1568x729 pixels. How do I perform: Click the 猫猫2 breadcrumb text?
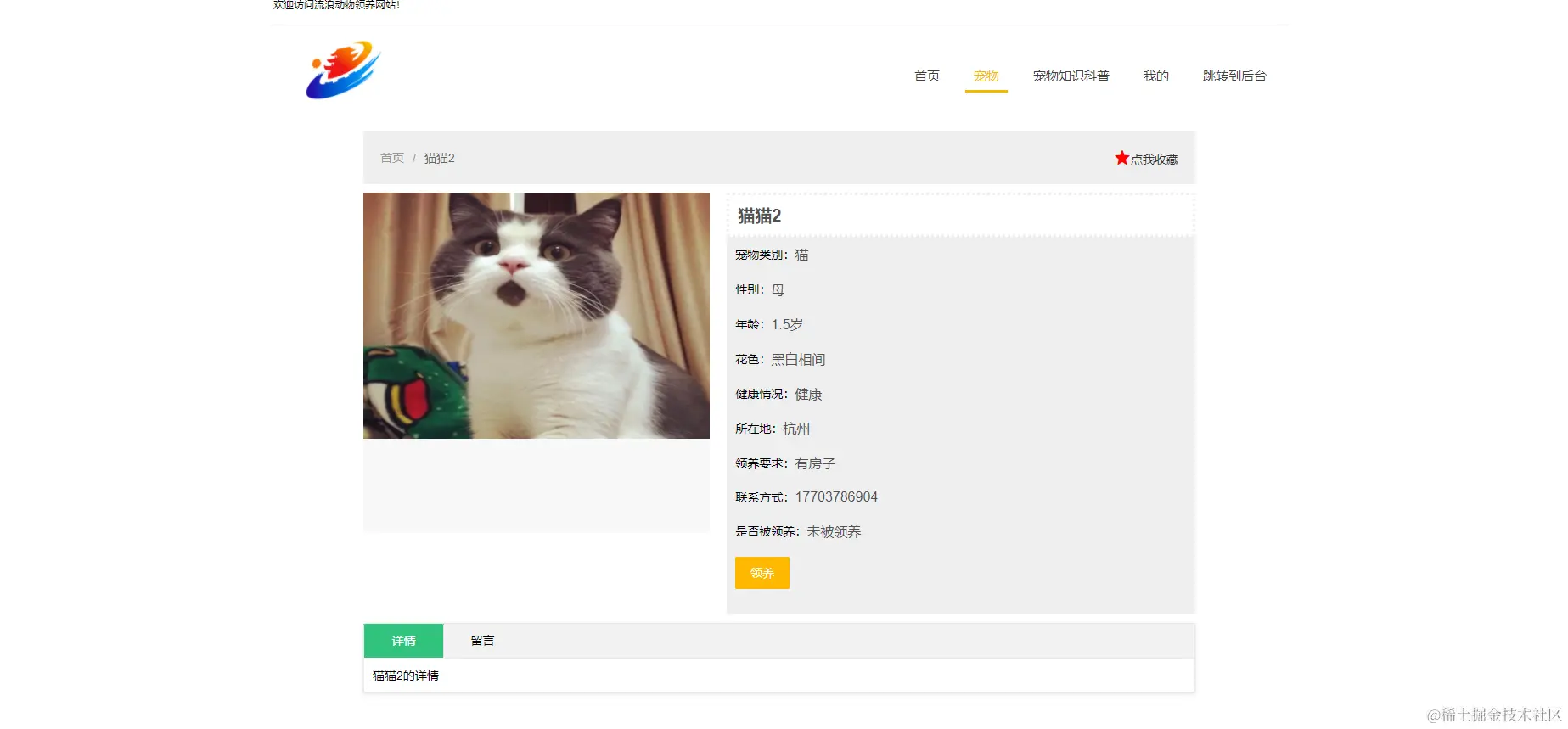point(440,158)
